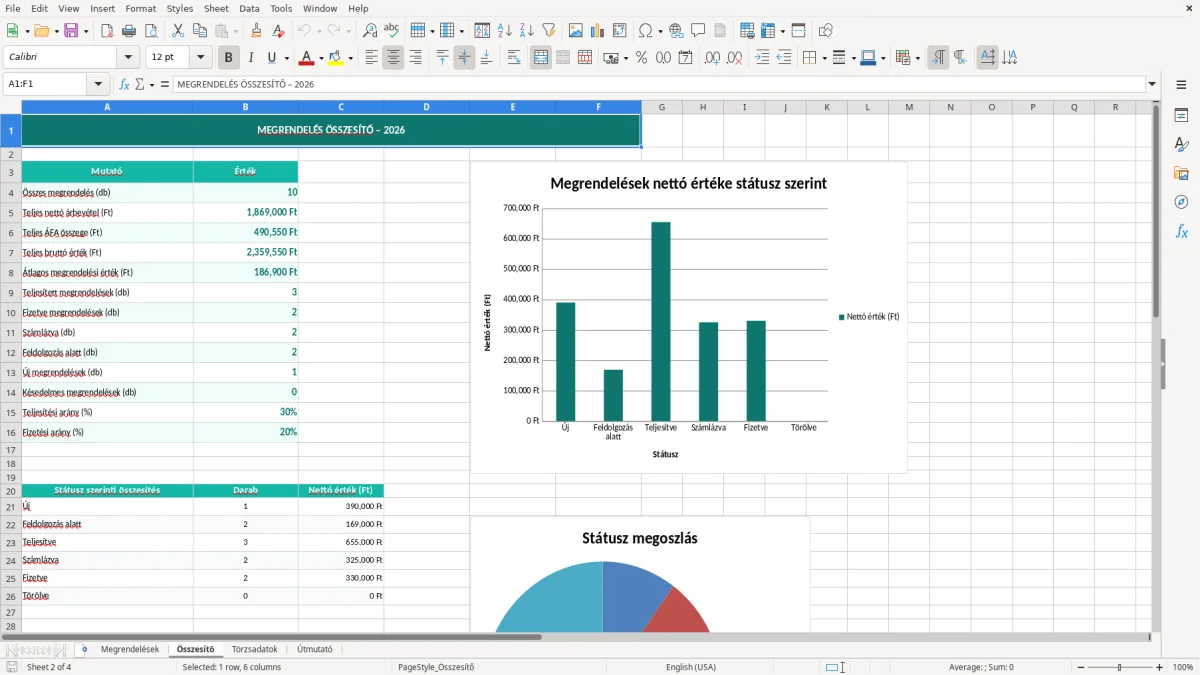This screenshot has width=1200, height=675.
Task: Click Merge and Center Cells icon
Action: (x=541, y=58)
